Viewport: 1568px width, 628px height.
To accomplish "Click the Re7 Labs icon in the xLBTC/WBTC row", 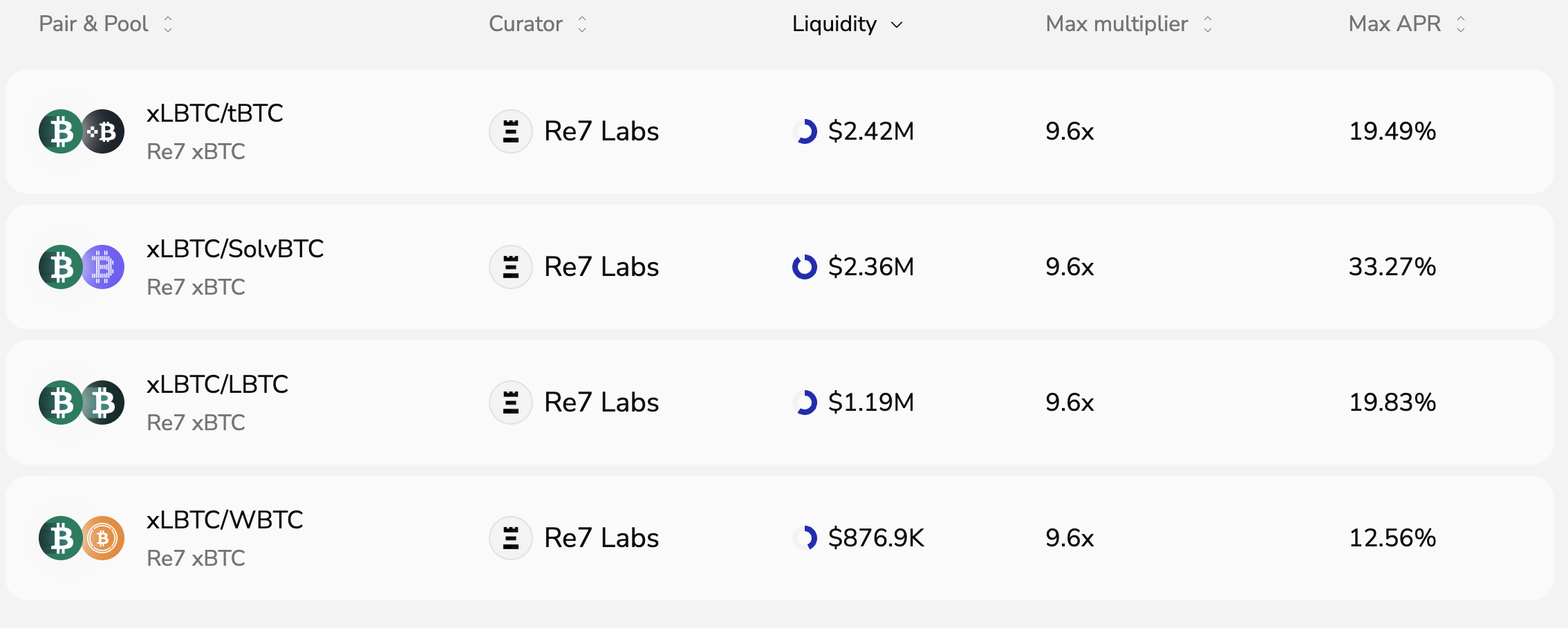I will [x=510, y=537].
